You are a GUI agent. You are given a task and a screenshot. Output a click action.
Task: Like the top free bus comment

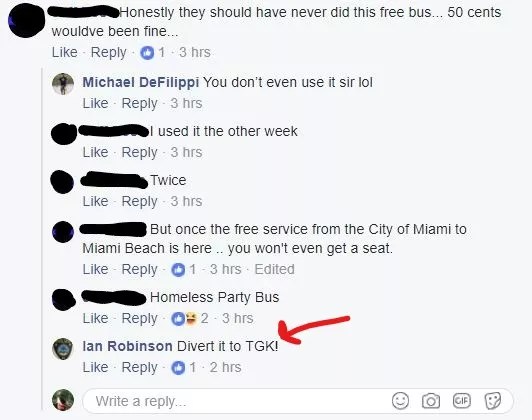(64, 52)
